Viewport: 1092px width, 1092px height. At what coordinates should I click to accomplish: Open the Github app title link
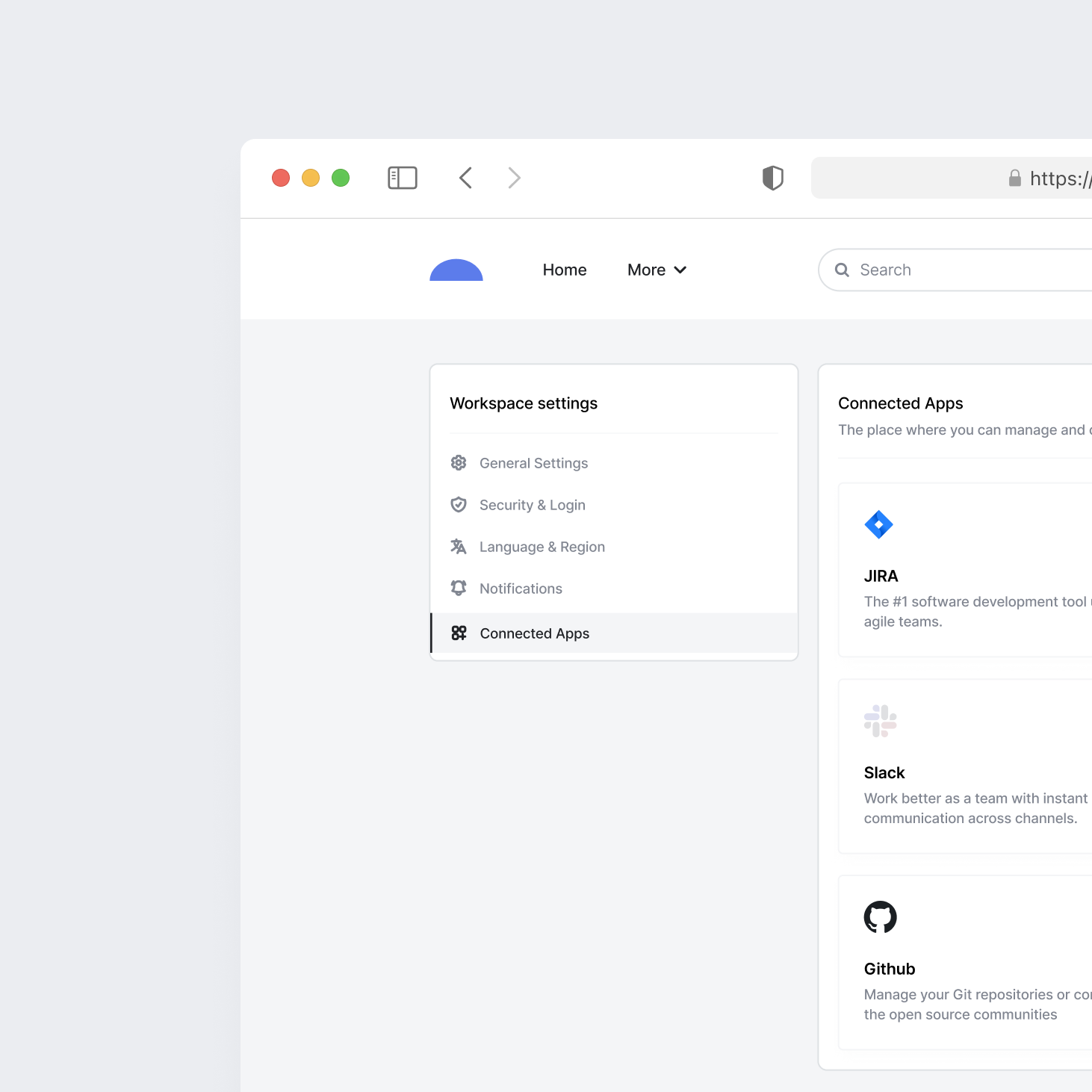(x=889, y=969)
